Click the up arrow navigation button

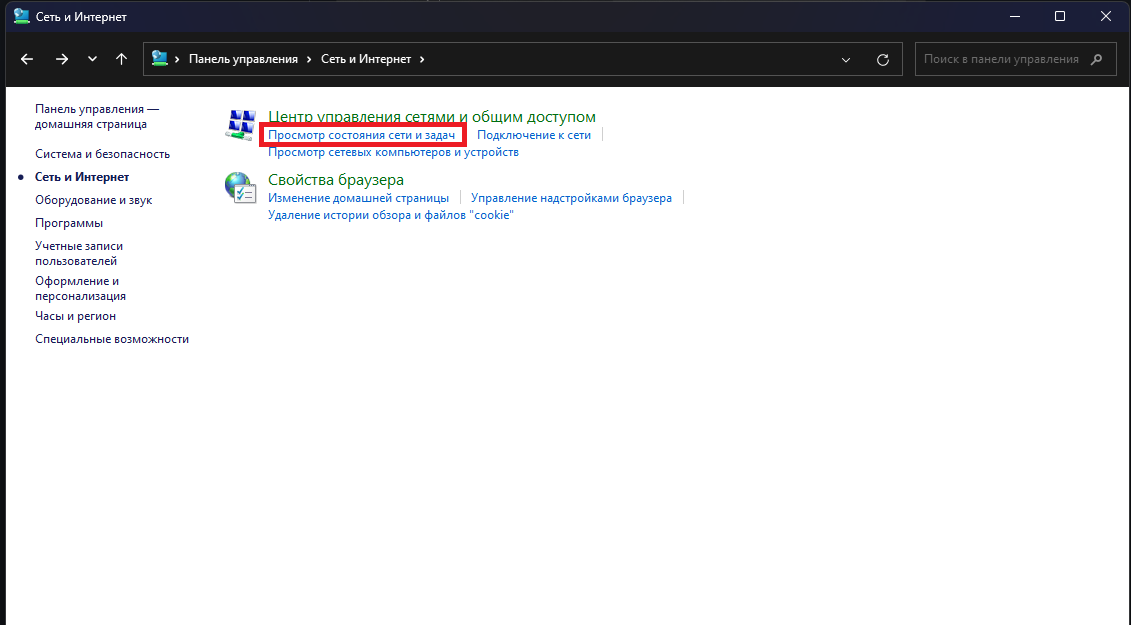point(122,59)
